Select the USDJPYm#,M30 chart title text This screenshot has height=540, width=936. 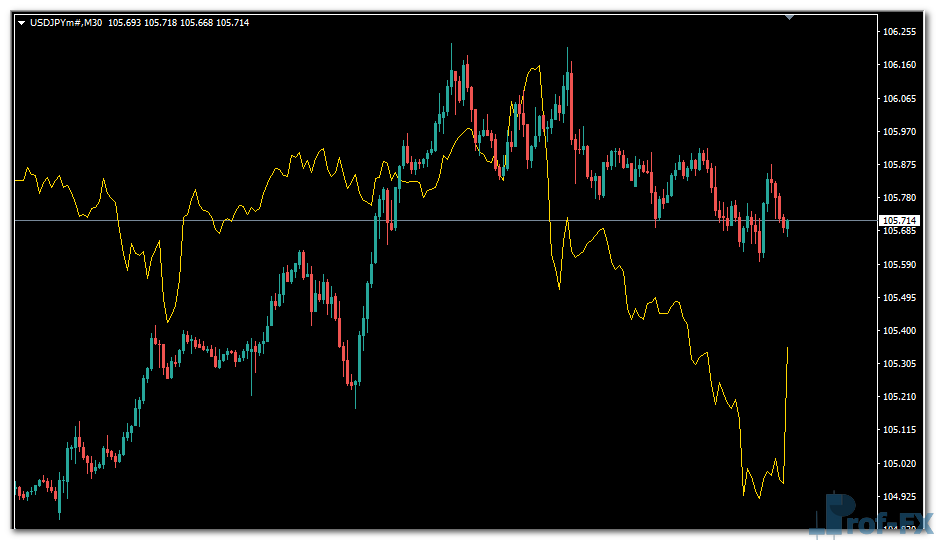pos(68,22)
